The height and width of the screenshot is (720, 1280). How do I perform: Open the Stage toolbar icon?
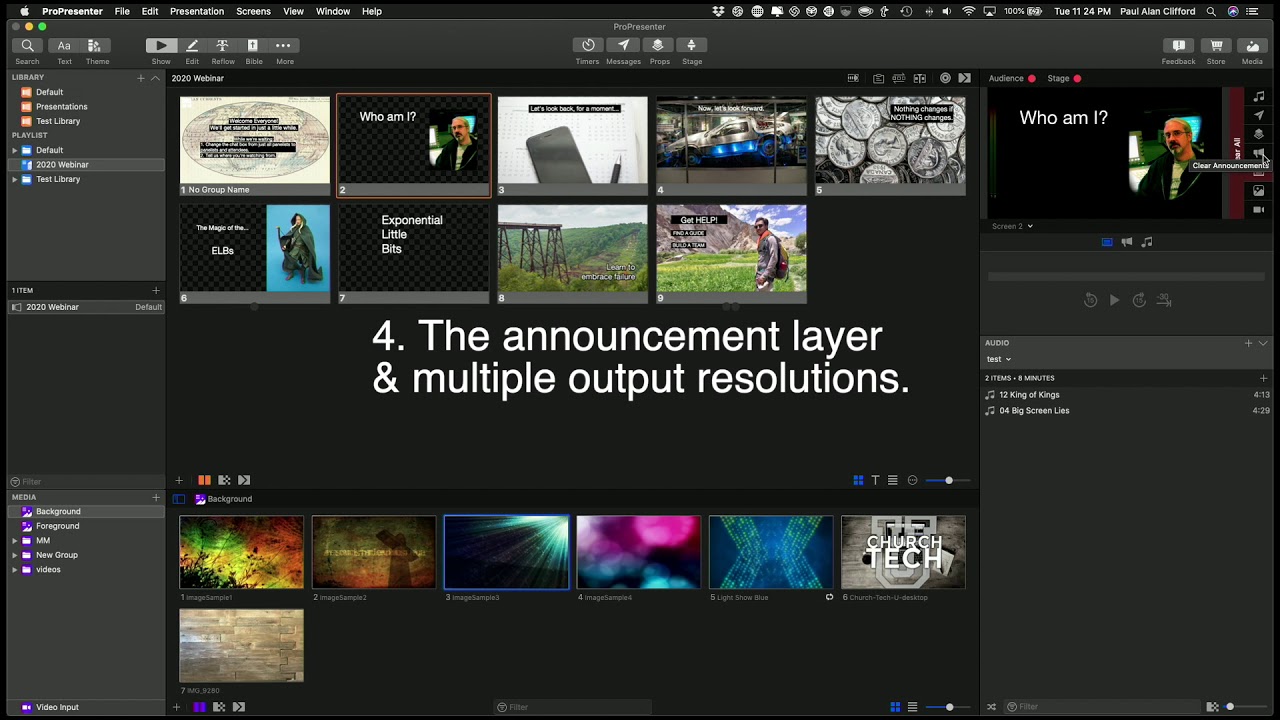click(691, 46)
